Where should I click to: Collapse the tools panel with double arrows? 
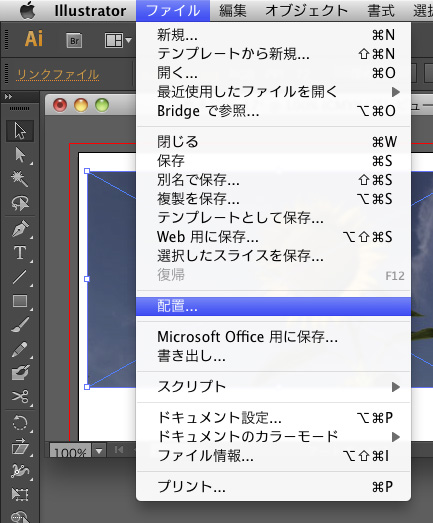[8, 97]
